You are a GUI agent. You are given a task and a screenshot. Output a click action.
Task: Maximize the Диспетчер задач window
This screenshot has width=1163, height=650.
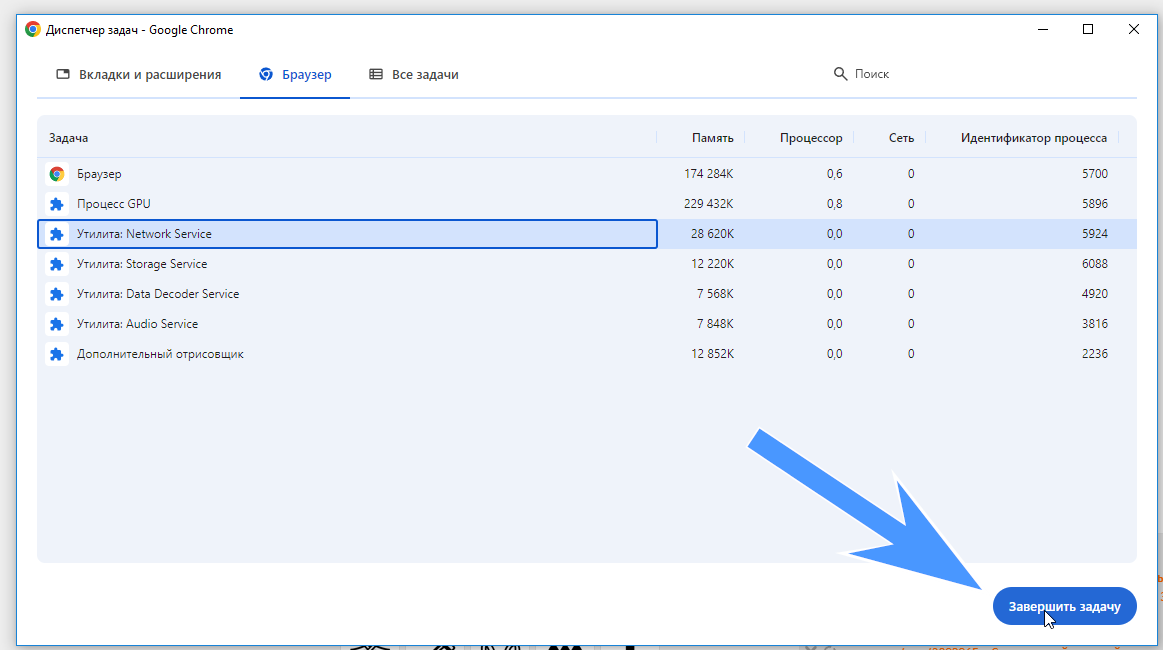coord(1088,30)
